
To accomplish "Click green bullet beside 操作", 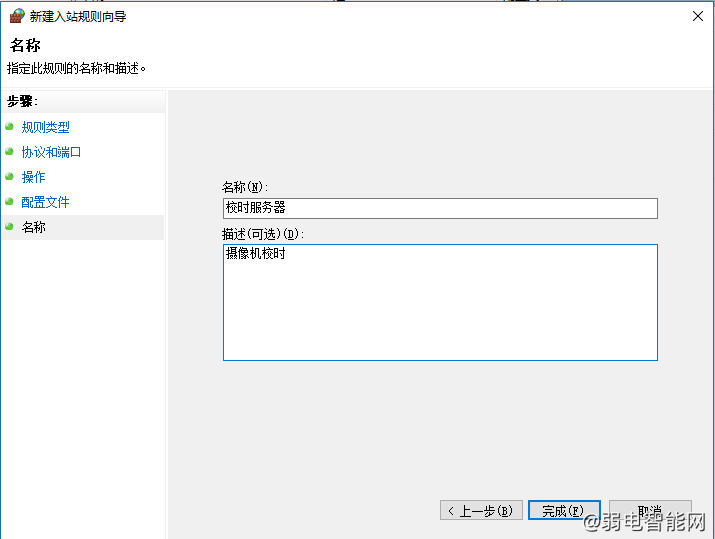I will coord(9,176).
